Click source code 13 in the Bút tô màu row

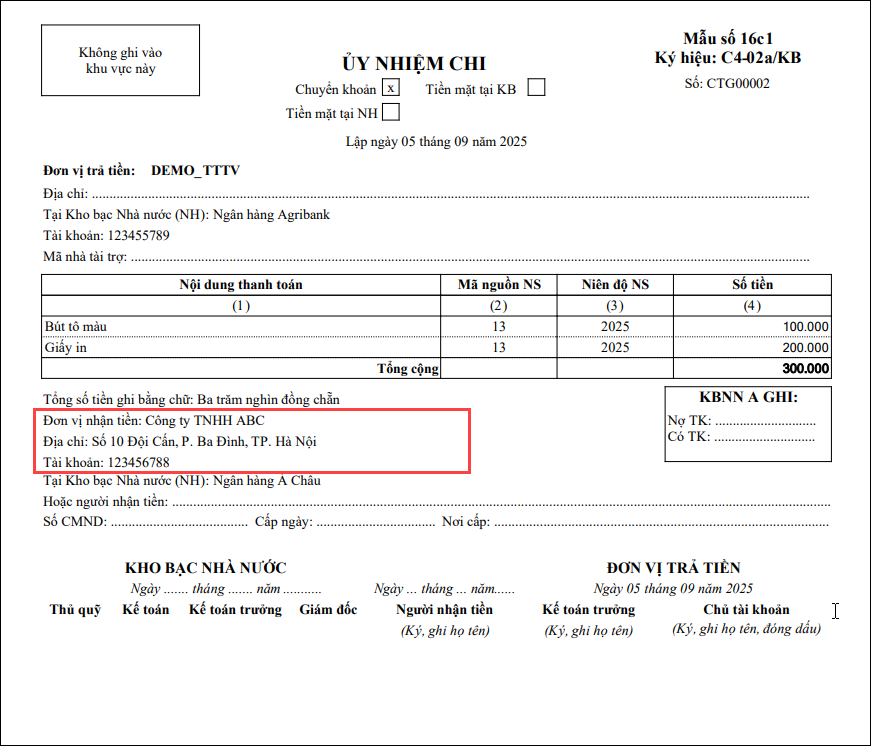[x=499, y=327]
